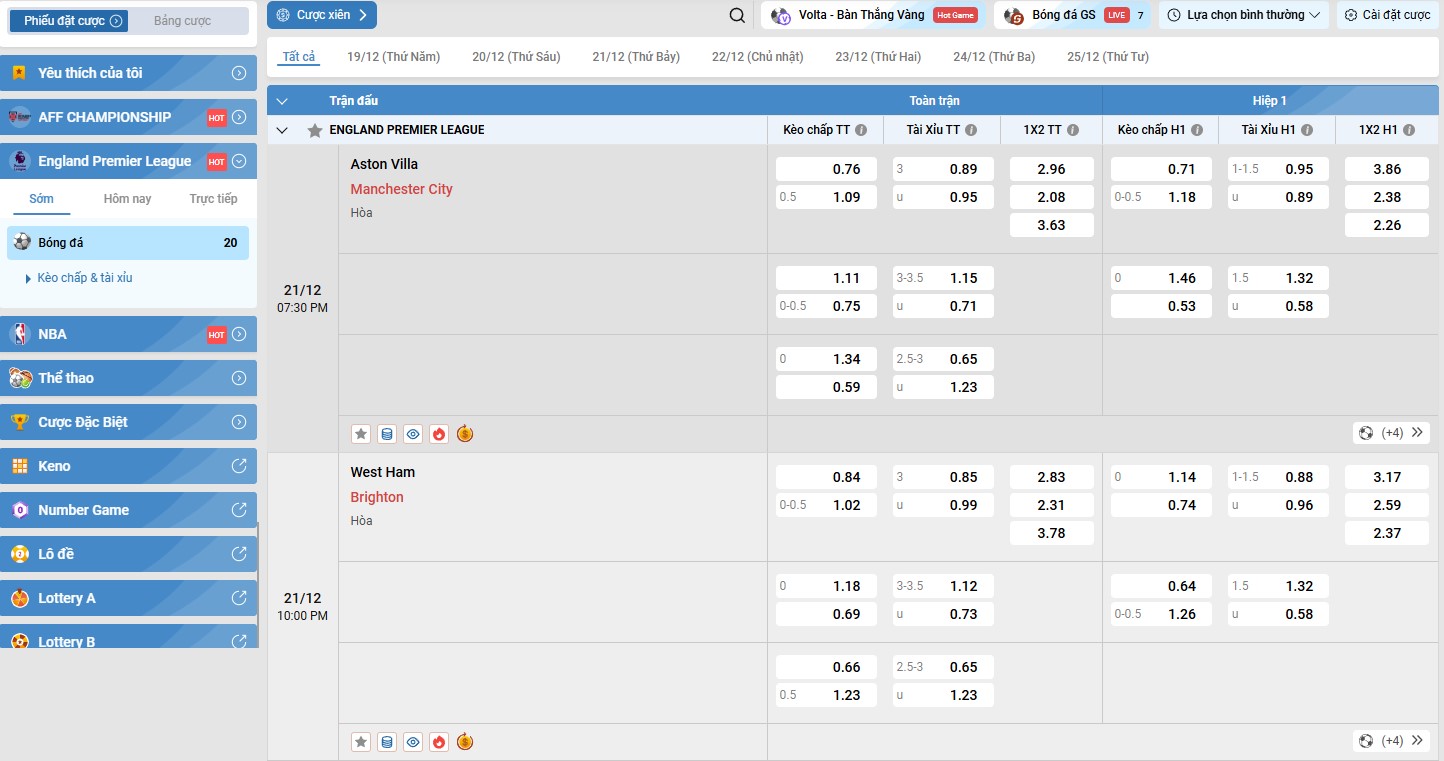
Task: Bet Manchester City 1X2 odds 2.08
Action: point(1052,197)
